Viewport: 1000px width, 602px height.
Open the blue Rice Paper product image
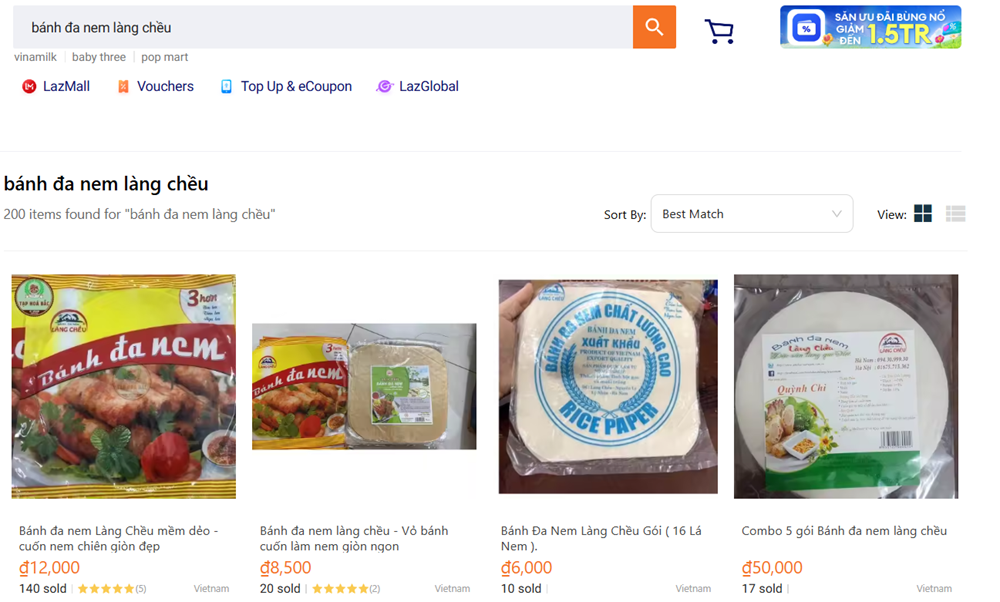pyautogui.click(x=608, y=386)
